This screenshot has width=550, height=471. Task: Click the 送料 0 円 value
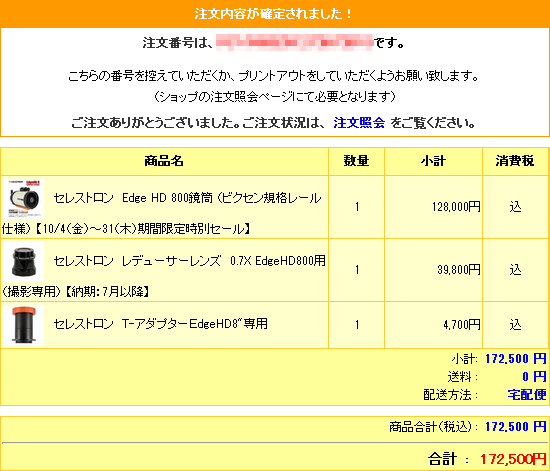coord(534,377)
